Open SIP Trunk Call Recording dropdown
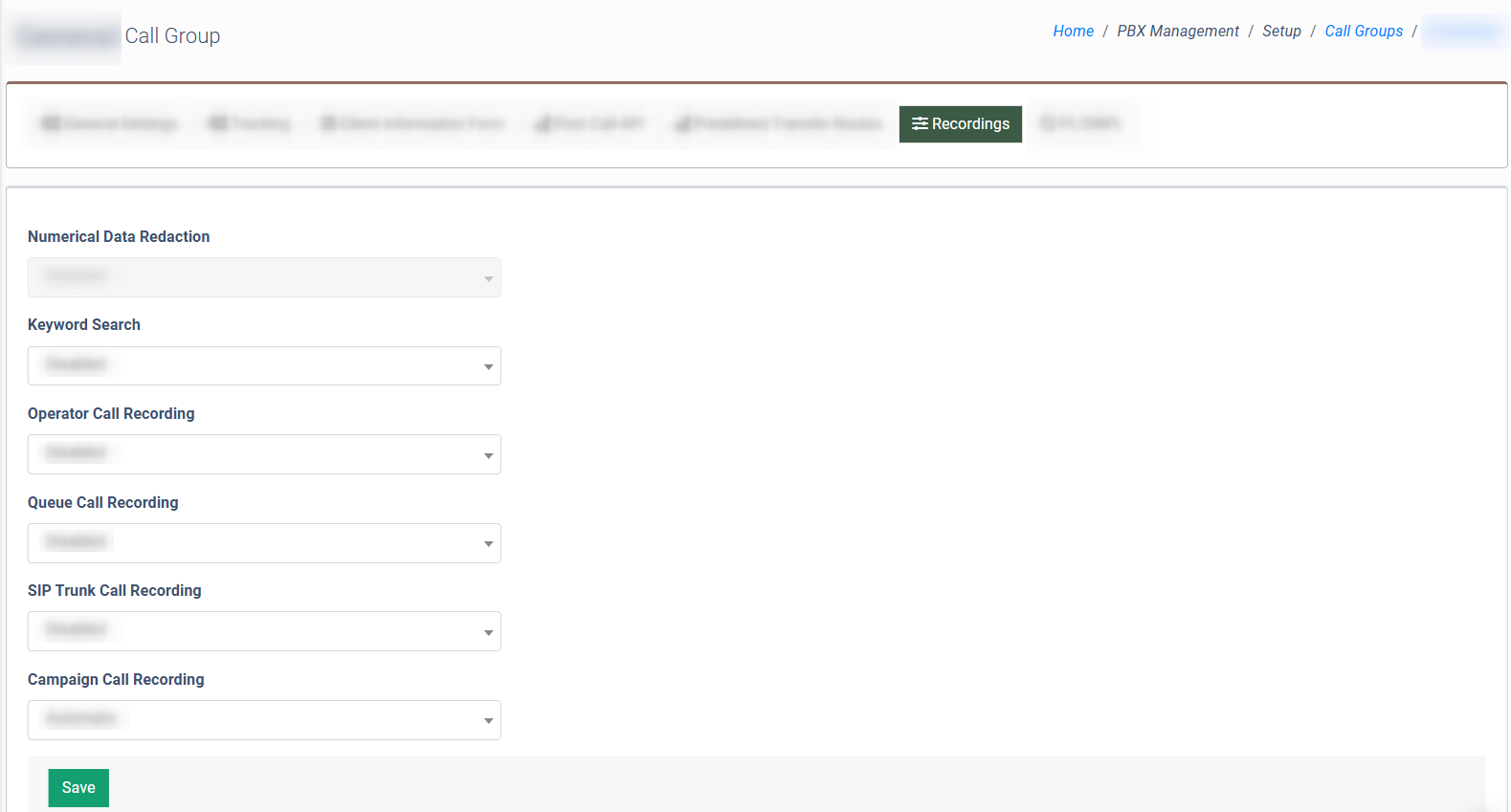 [x=264, y=631]
